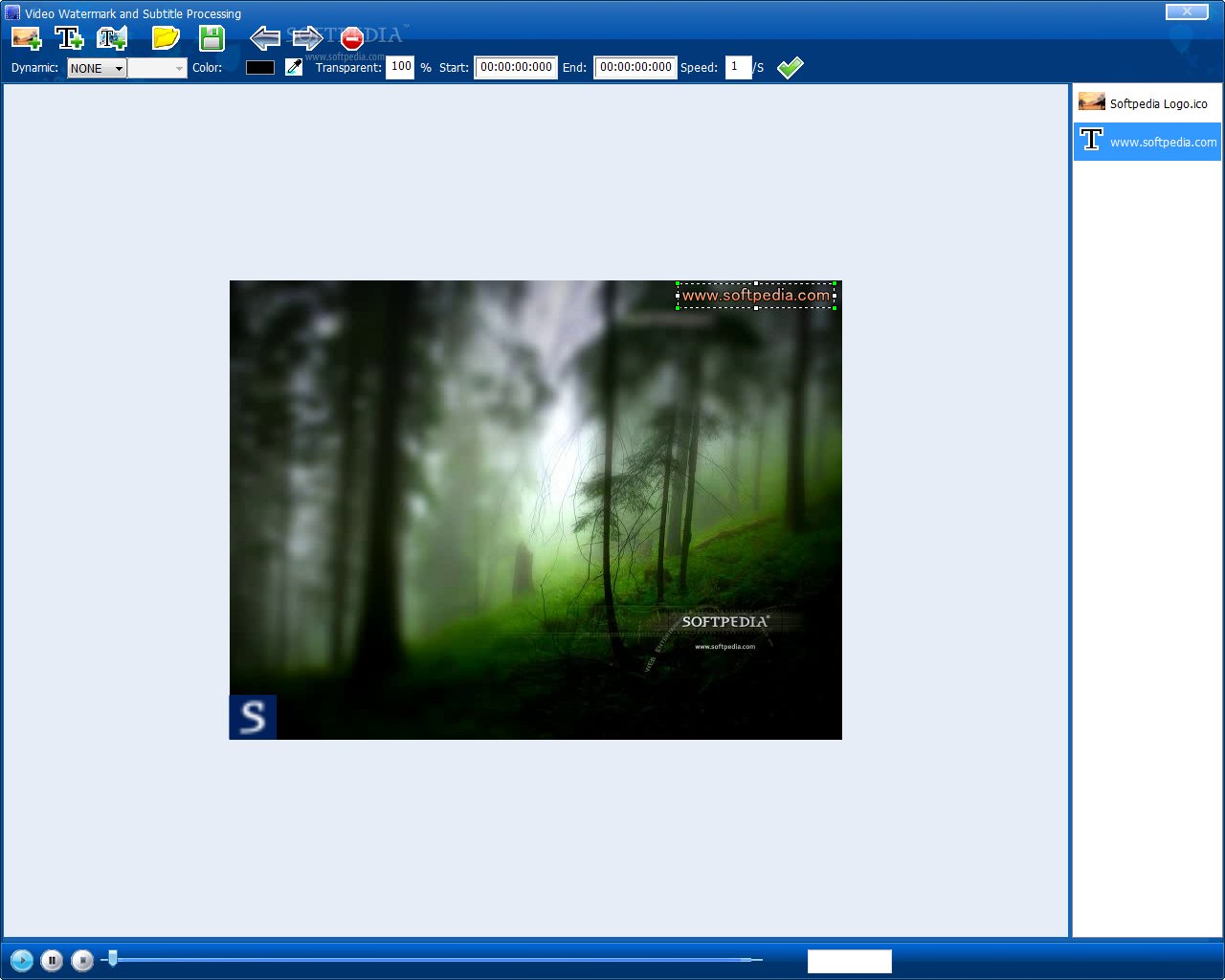
Task: Click the playback seek slider handle
Action: [113, 958]
